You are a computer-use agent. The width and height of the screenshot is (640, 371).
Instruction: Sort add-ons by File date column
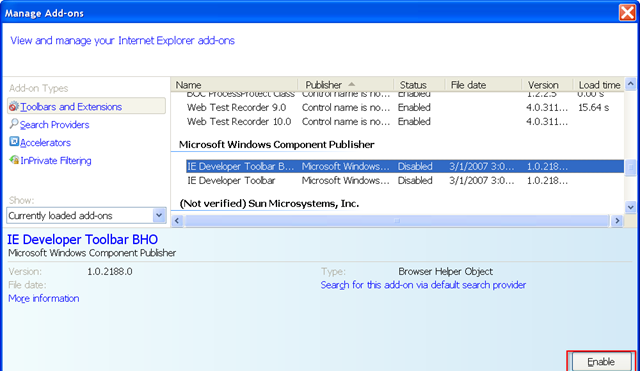click(482, 85)
